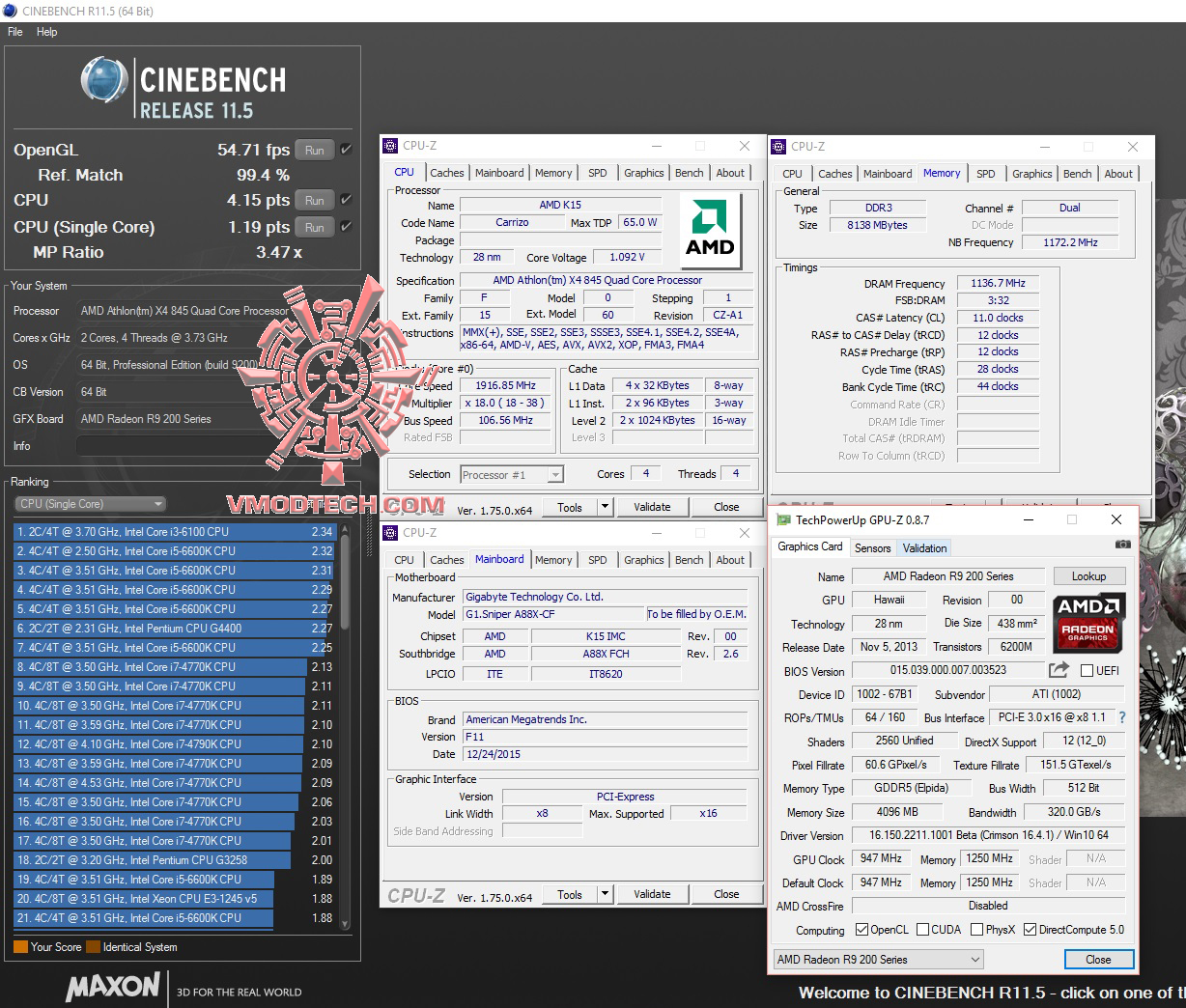Screen dimensions: 1186x1008
Task: Select ranking row 18 Intel Pentium G3258
Action: [175, 860]
